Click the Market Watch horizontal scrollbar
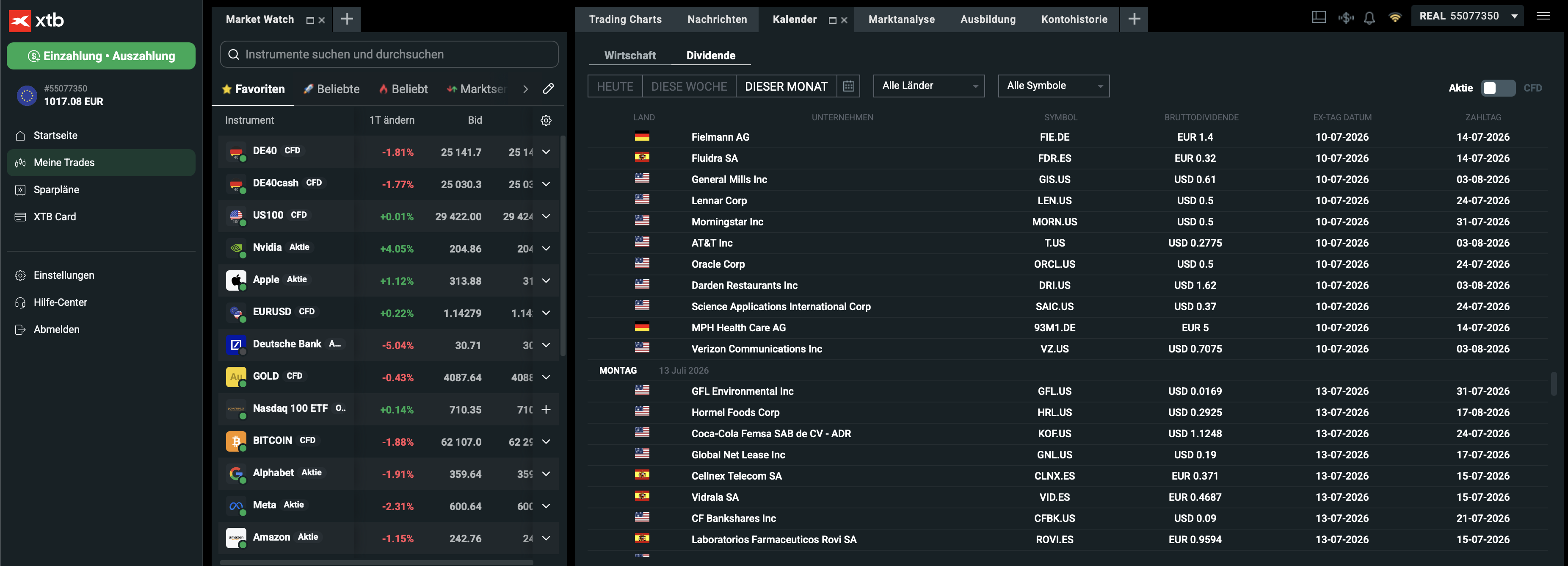 (376, 562)
